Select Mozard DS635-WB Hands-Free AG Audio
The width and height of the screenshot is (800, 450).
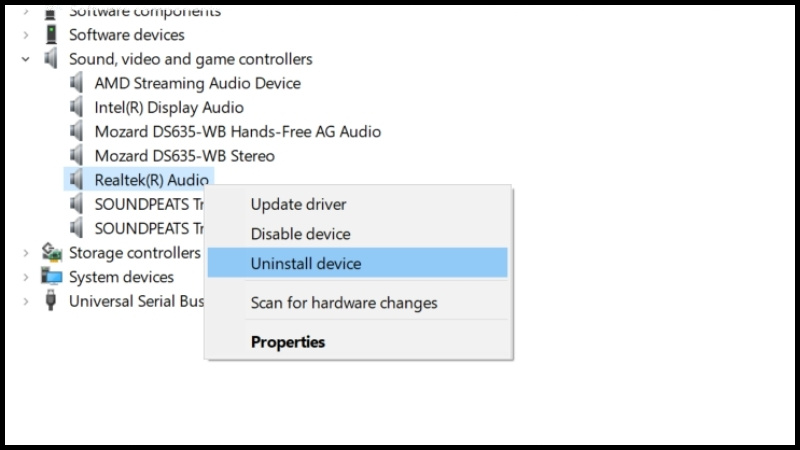pos(238,132)
